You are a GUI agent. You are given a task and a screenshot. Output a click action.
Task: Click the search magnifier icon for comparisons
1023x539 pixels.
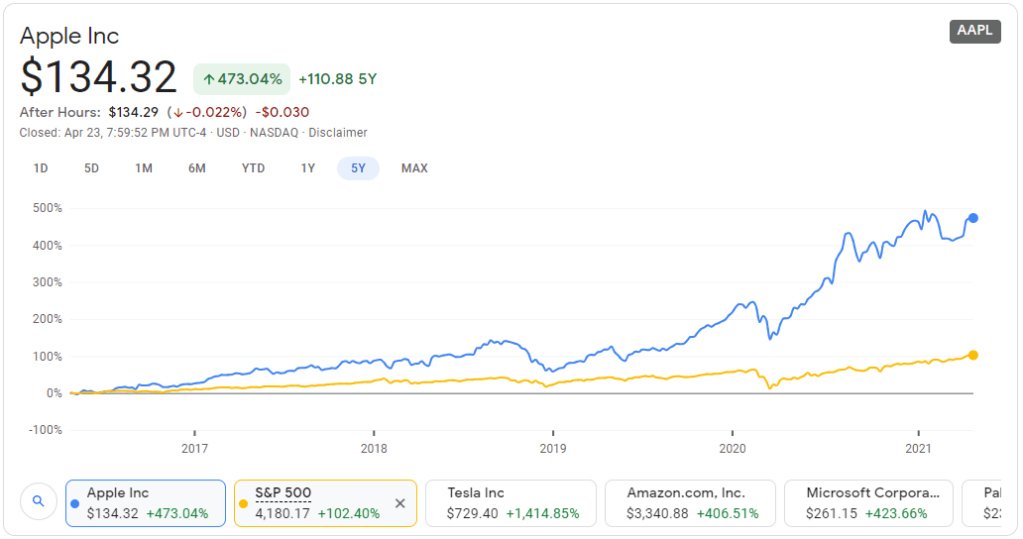(38, 501)
